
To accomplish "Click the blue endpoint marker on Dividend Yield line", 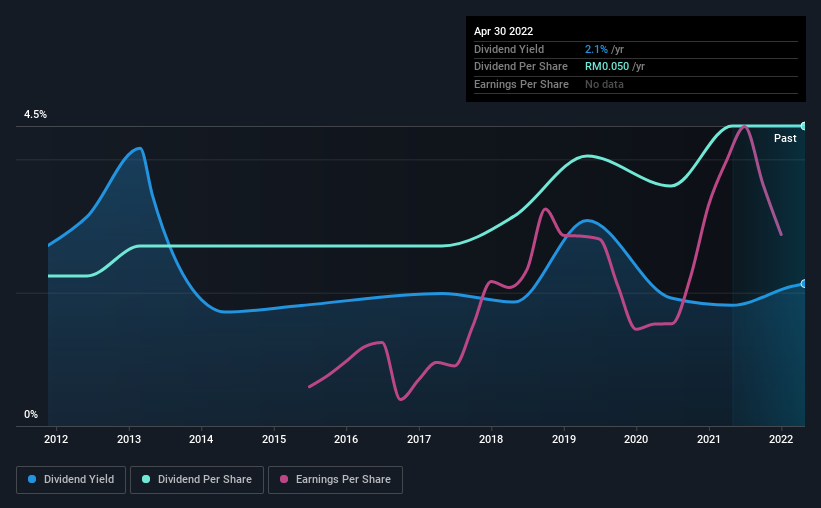I will (x=804, y=284).
